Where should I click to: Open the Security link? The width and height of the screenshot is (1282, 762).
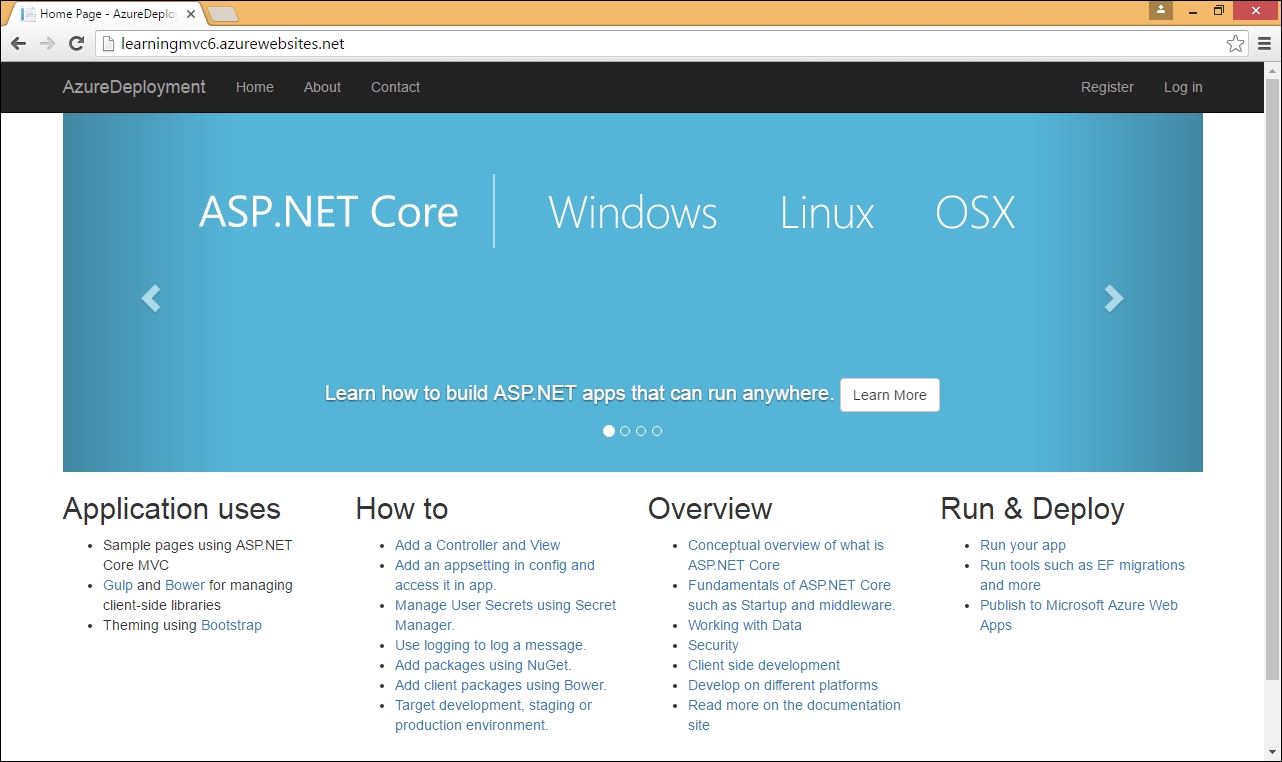pyautogui.click(x=713, y=645)
